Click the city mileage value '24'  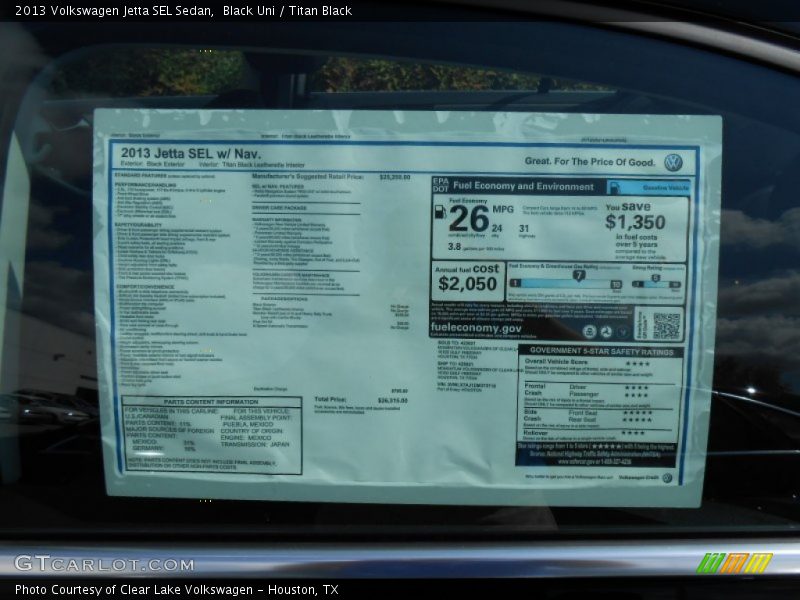coord(496,228)
